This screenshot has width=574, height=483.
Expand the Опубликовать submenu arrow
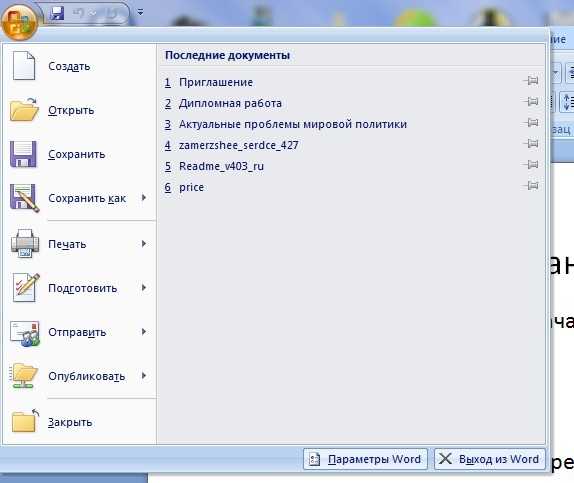coord(144,376)
